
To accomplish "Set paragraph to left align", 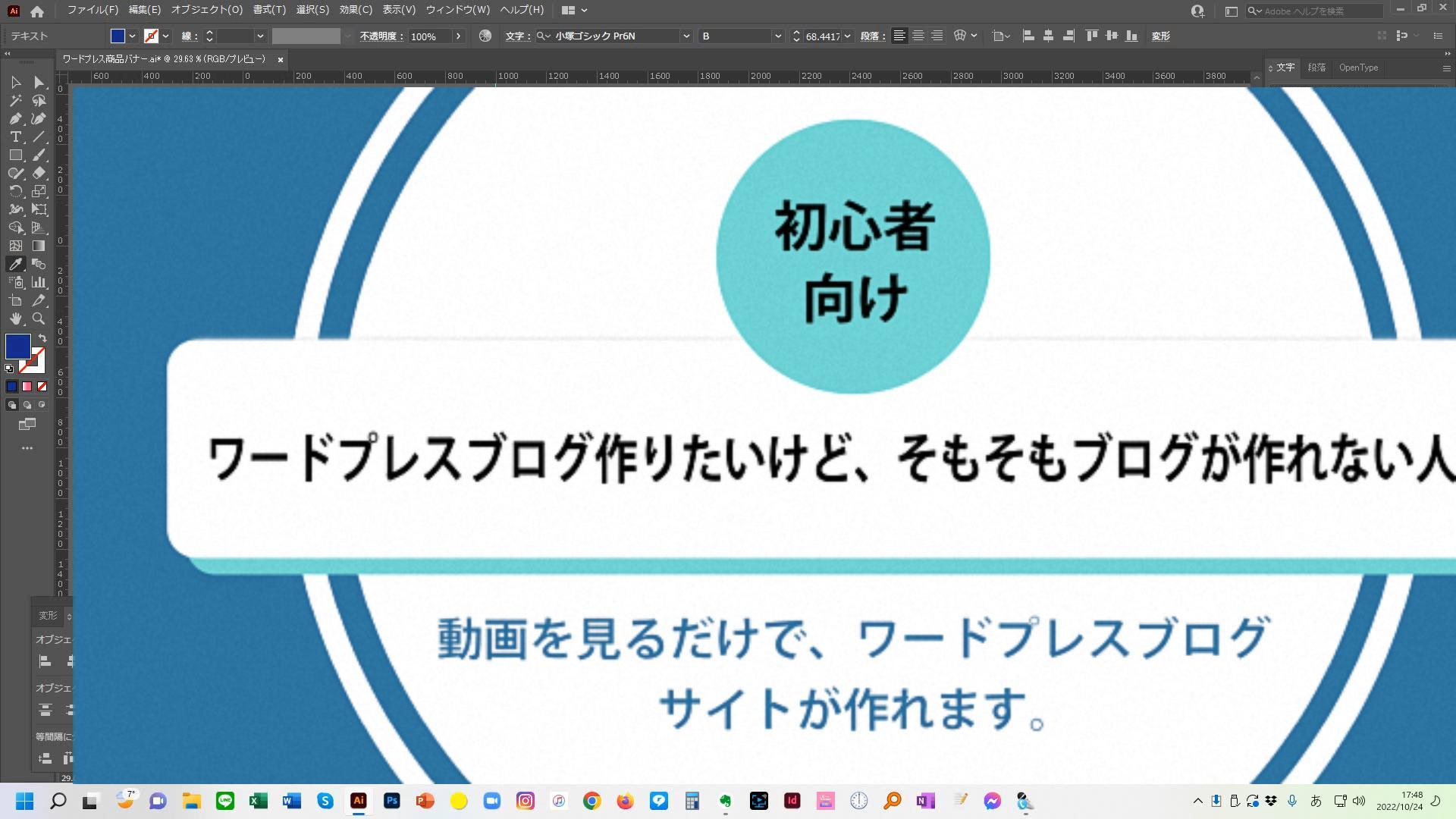I will point(899,36).
